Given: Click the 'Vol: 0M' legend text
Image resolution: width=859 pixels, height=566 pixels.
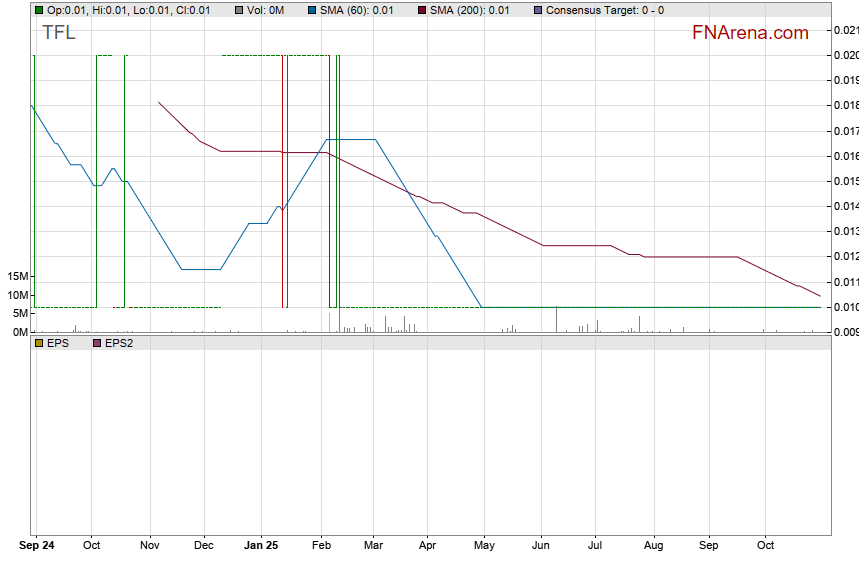Looking at the screenshot, I should 265,10.
